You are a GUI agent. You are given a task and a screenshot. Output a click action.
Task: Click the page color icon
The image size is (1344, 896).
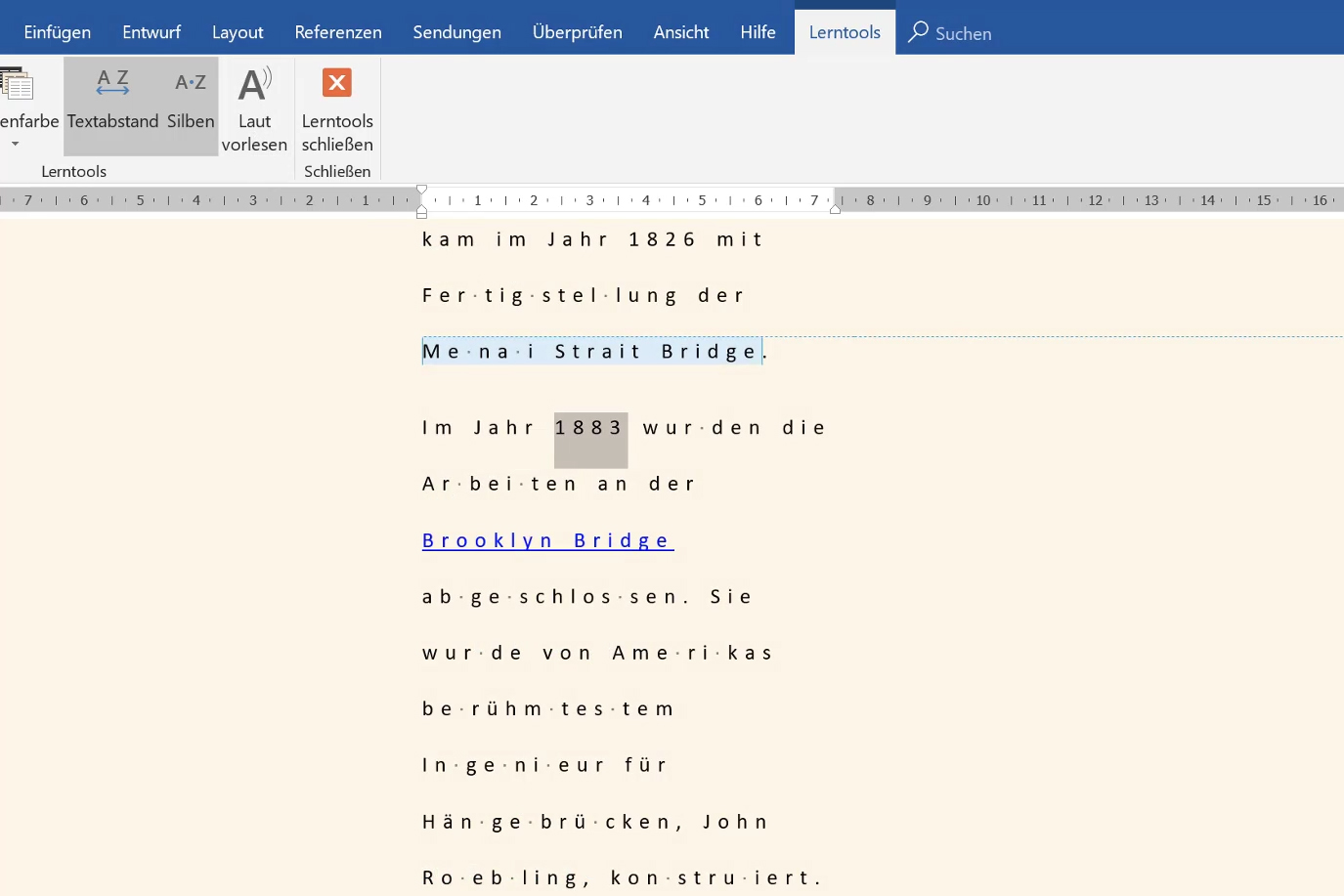17,84
